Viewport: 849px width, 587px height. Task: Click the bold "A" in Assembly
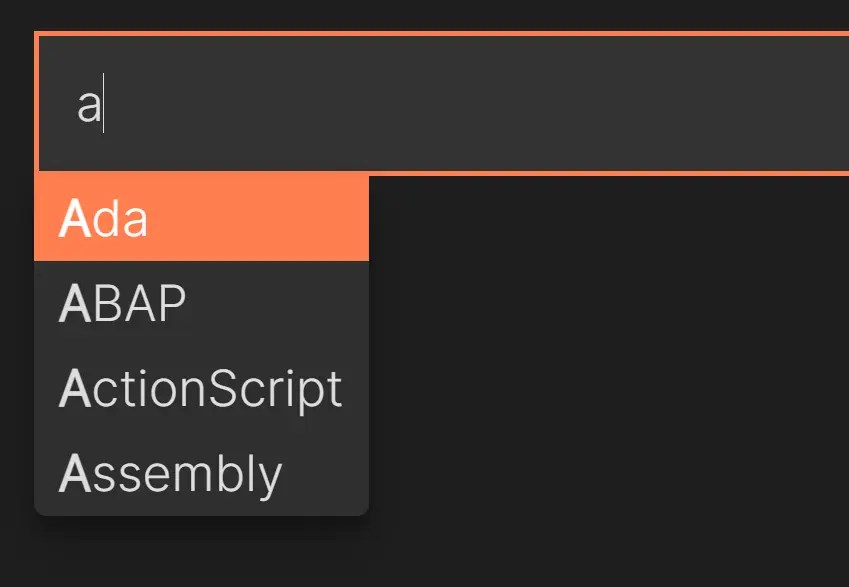coord(74,473)
